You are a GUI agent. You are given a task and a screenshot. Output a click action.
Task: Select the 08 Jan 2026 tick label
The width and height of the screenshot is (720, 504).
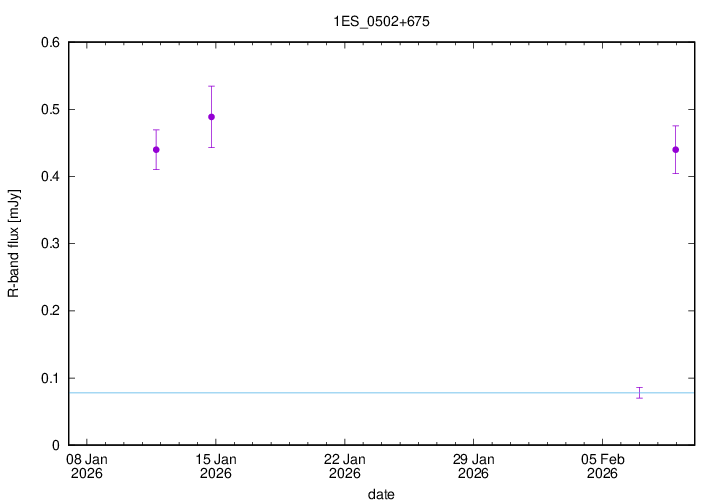(87, 466)
